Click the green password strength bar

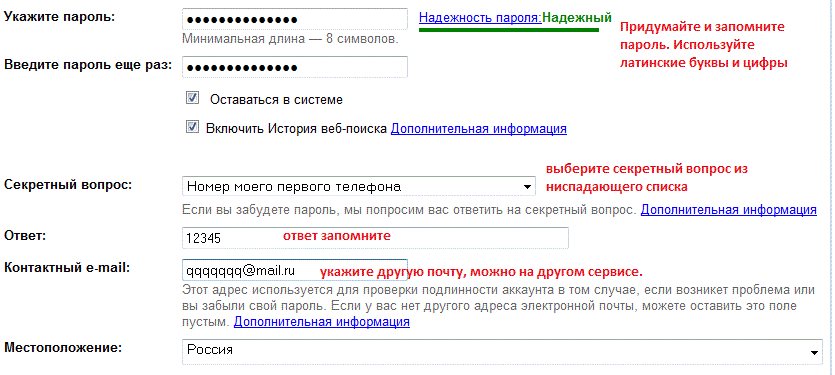pyautogui.click(x=509, y=30)
